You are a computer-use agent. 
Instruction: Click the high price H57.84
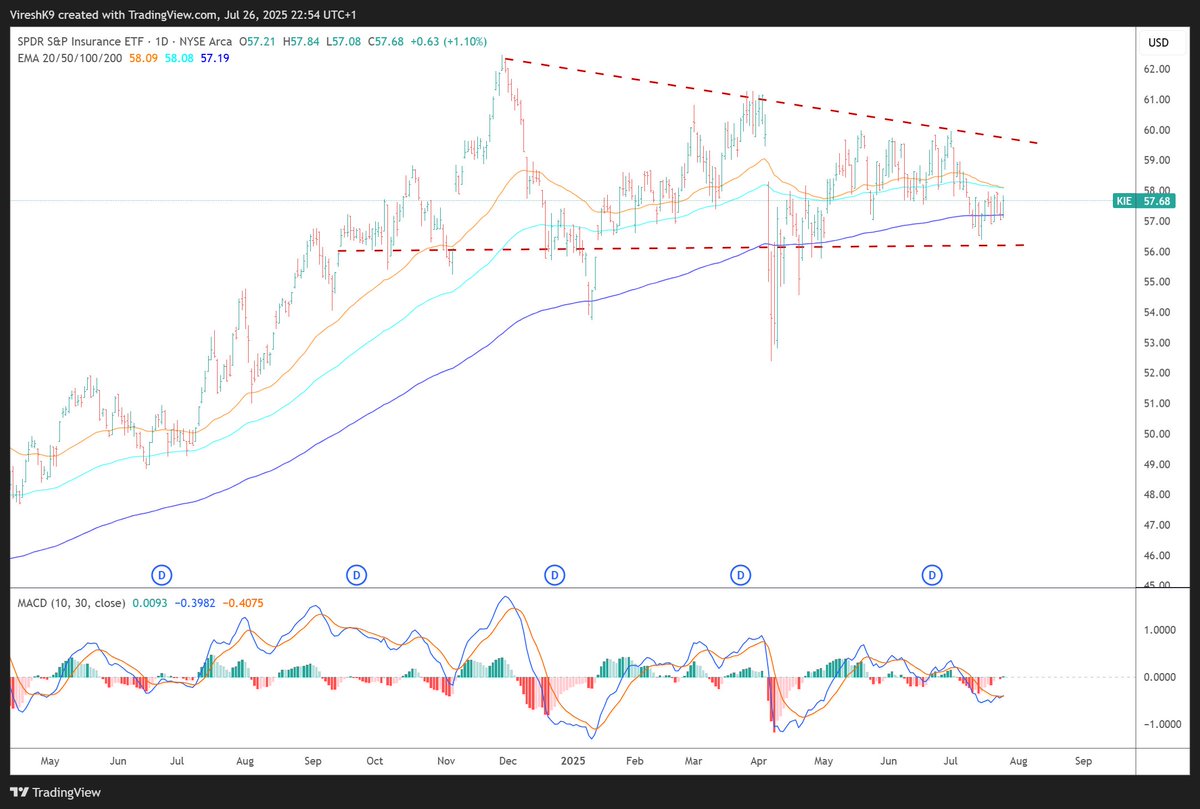click(x=301, y=42)
